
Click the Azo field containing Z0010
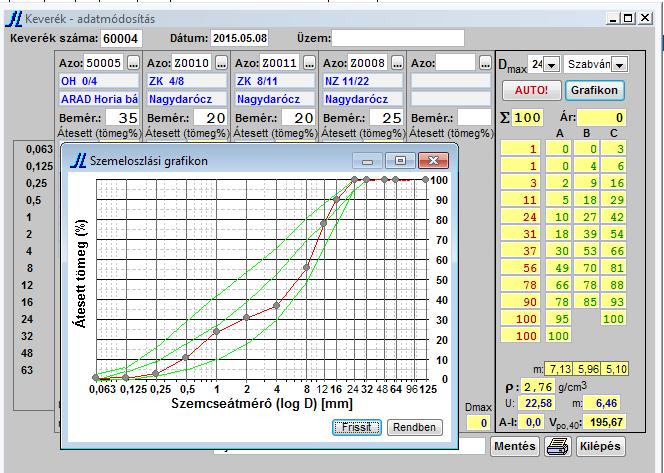coord(192,63)
